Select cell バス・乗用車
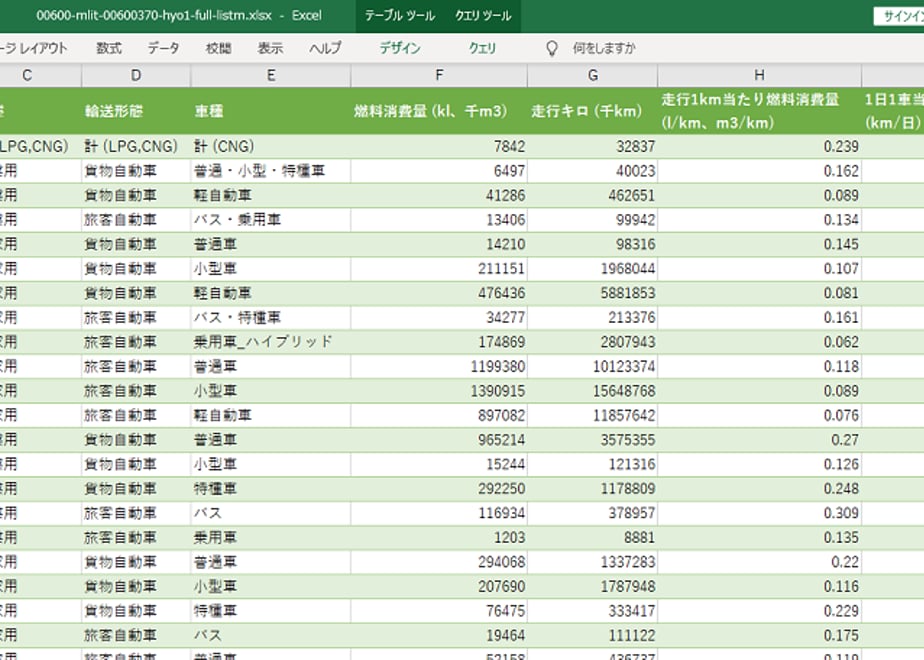This screenshot has width=924, height=660. click(x=270, y=220)
